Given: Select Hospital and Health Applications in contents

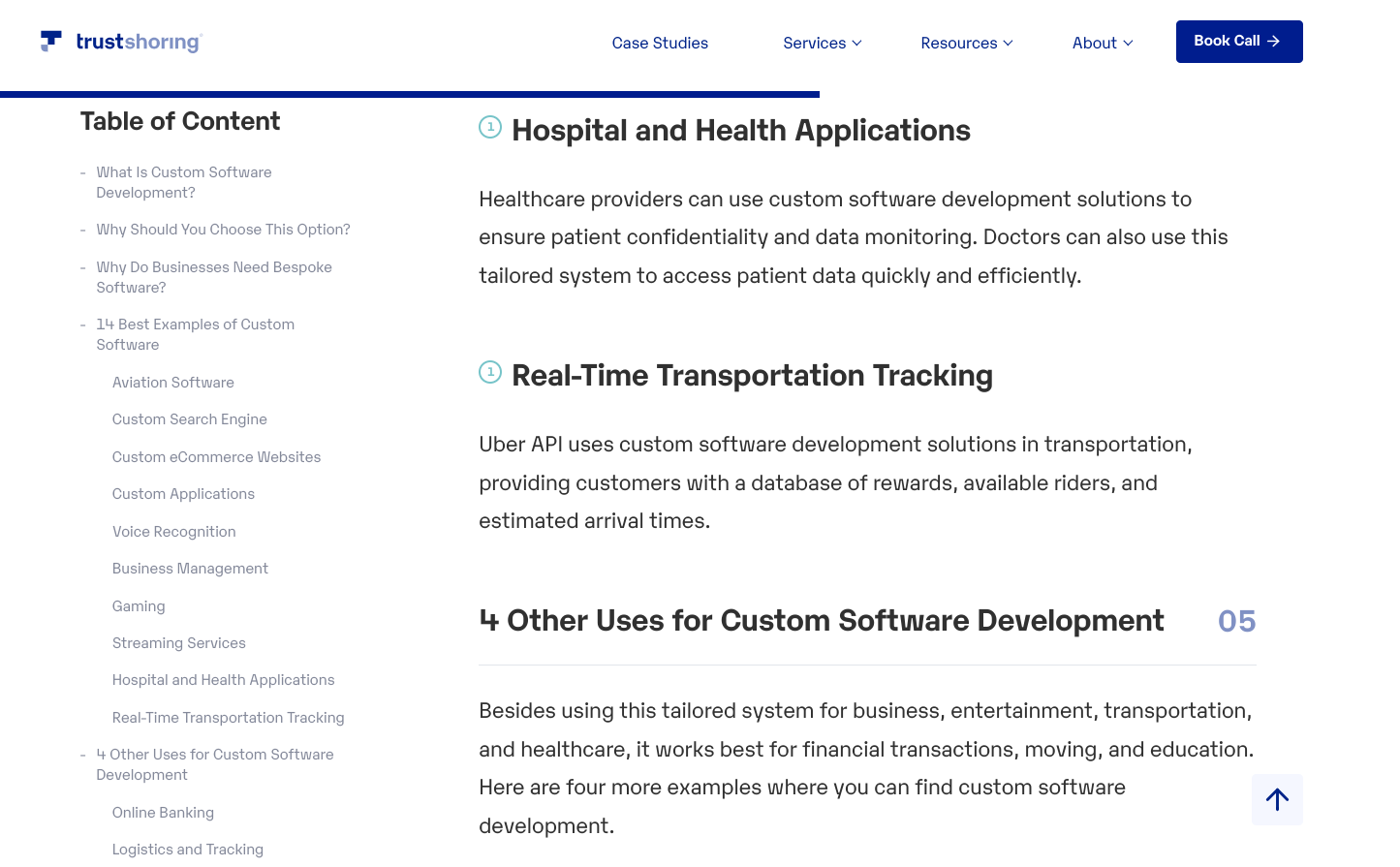Looking at the screenshot, I should (224, 680).
